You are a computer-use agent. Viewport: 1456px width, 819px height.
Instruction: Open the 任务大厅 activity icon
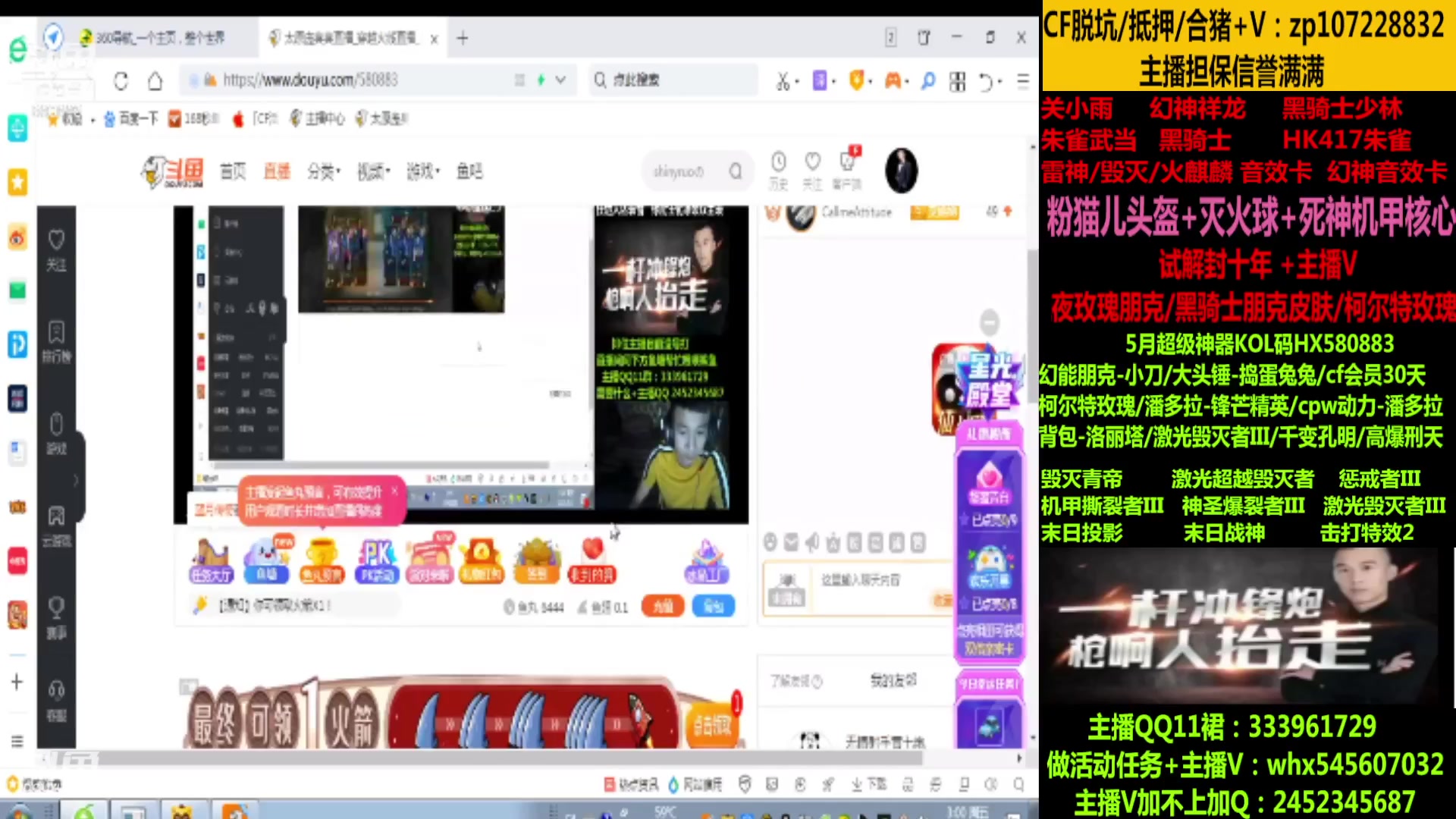click(x=212, y=560)
